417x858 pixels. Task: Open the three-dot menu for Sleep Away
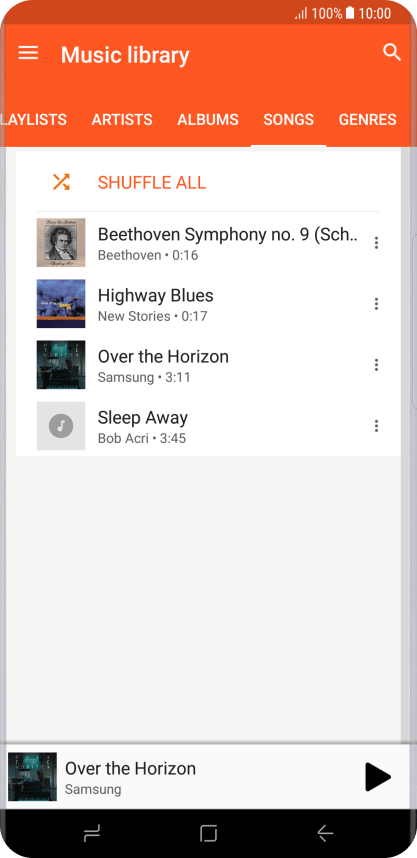pyautogui.click(x=376, y=426)
